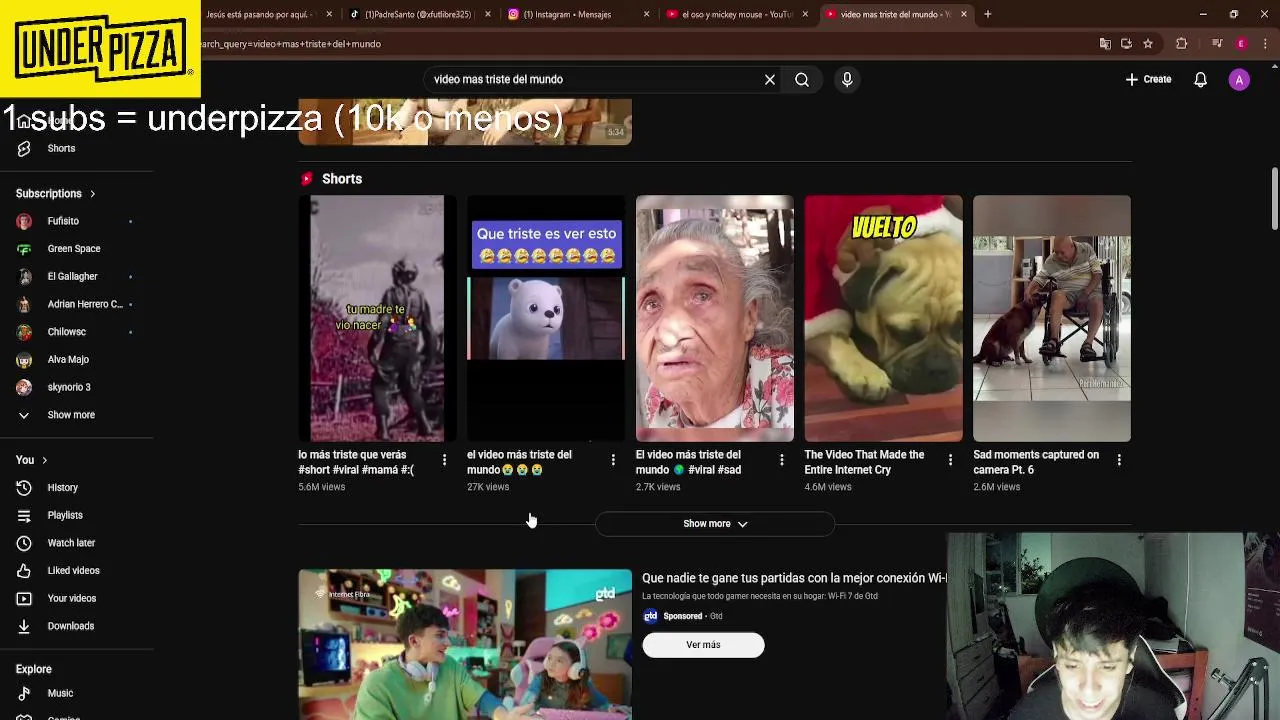Open the browser extensions puzzle icon
Image resolution: width=1280 pixels, height=720 pixels.
coord(1181,44)
